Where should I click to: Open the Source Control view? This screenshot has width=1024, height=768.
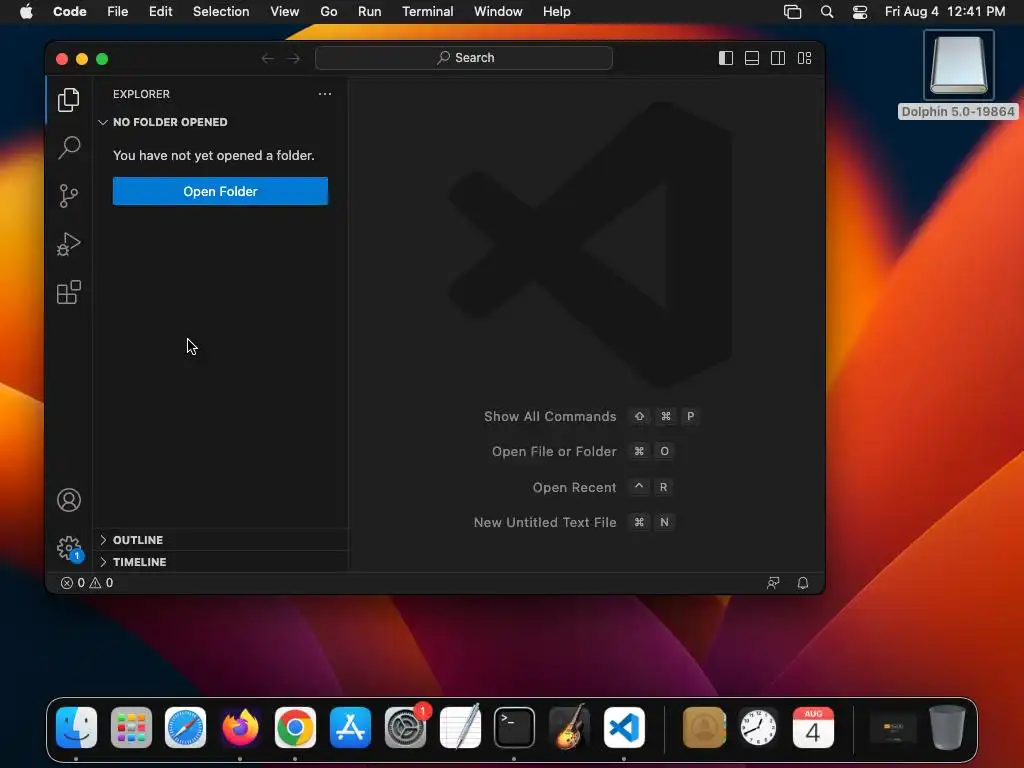[x=69, y=196]
